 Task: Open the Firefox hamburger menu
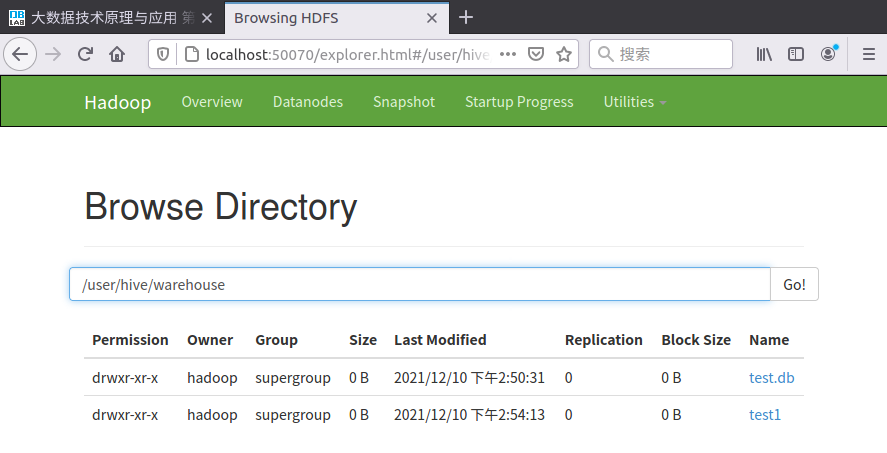pyautogui.click(x=868, y=54)
